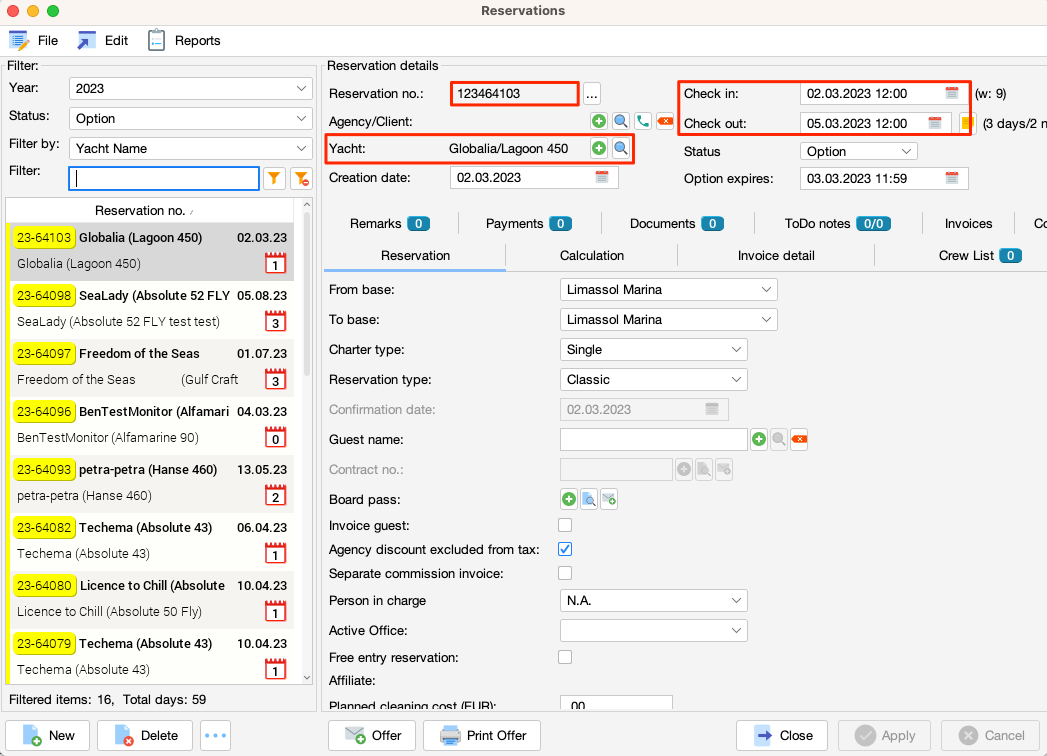Switch to the Remarks tab
Screen dimensions: 1047x756
(390, 224)
